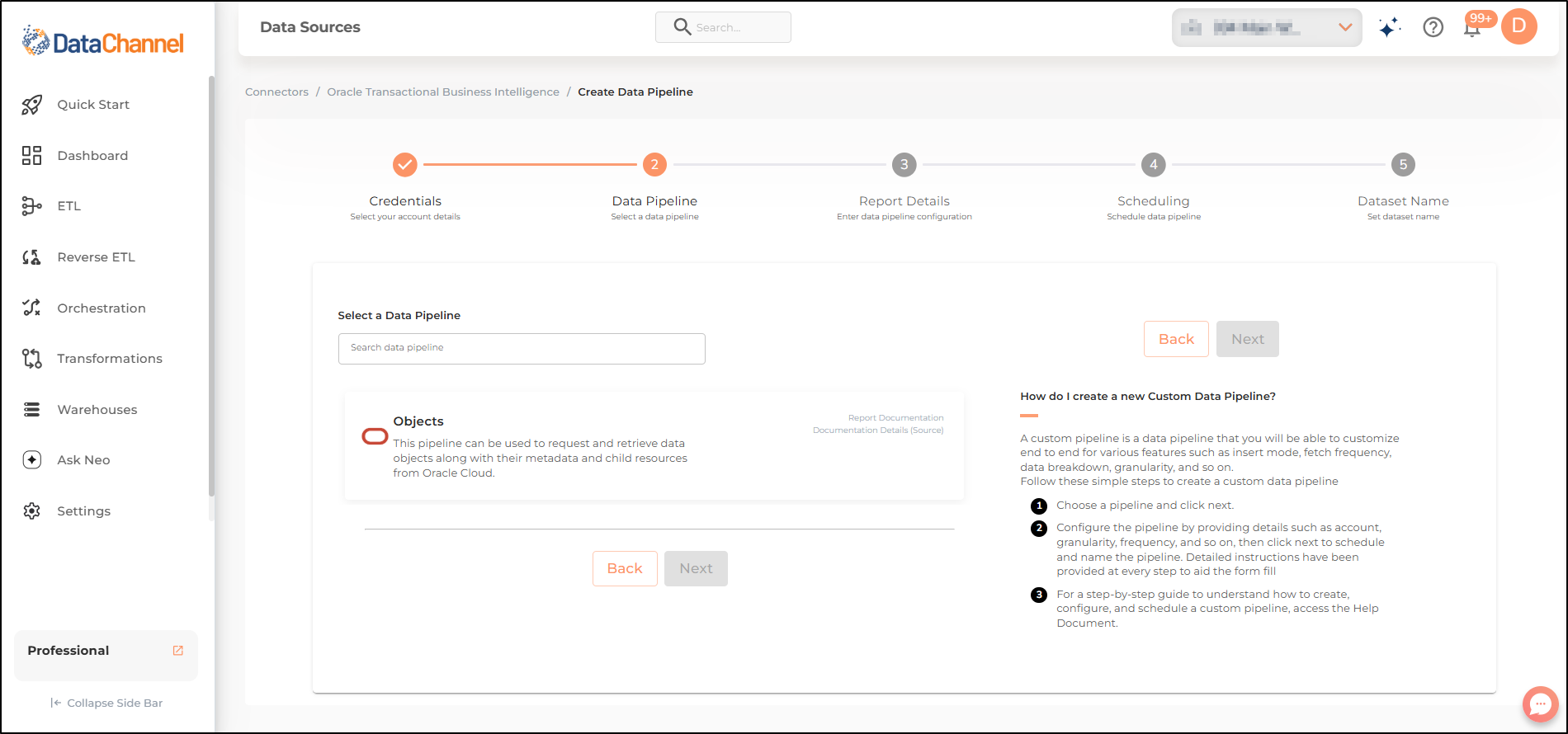The width and height of the screenshot is (1568, 734).
Task: Click the AI sparkle icon in header
Action: point(1390,27)
